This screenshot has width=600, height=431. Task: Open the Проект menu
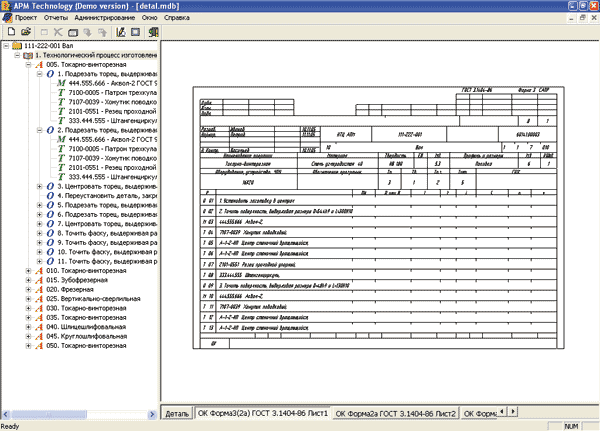[28, 18]
